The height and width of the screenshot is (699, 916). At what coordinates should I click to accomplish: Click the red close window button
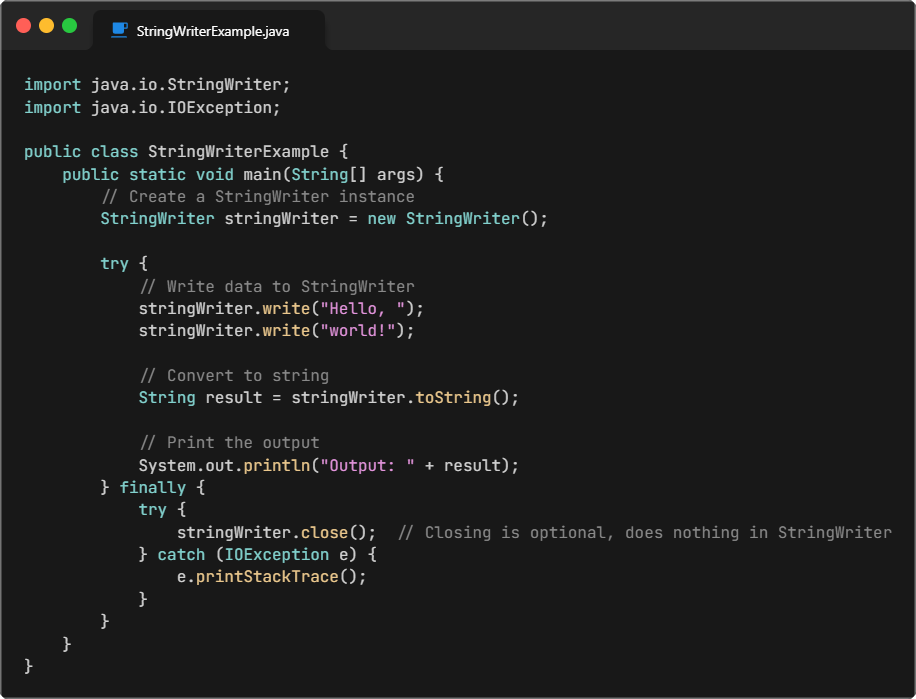click(x=24, y=25)
